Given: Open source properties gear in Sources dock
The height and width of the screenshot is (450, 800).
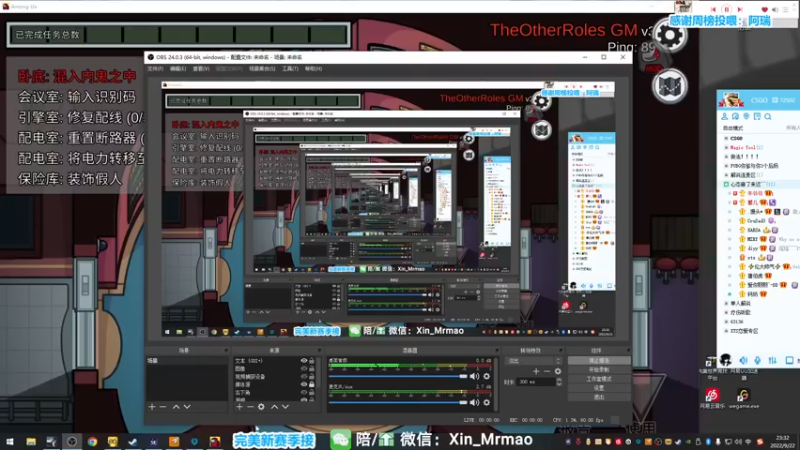Looking at the screenshot, I should (x=261, y=407).
